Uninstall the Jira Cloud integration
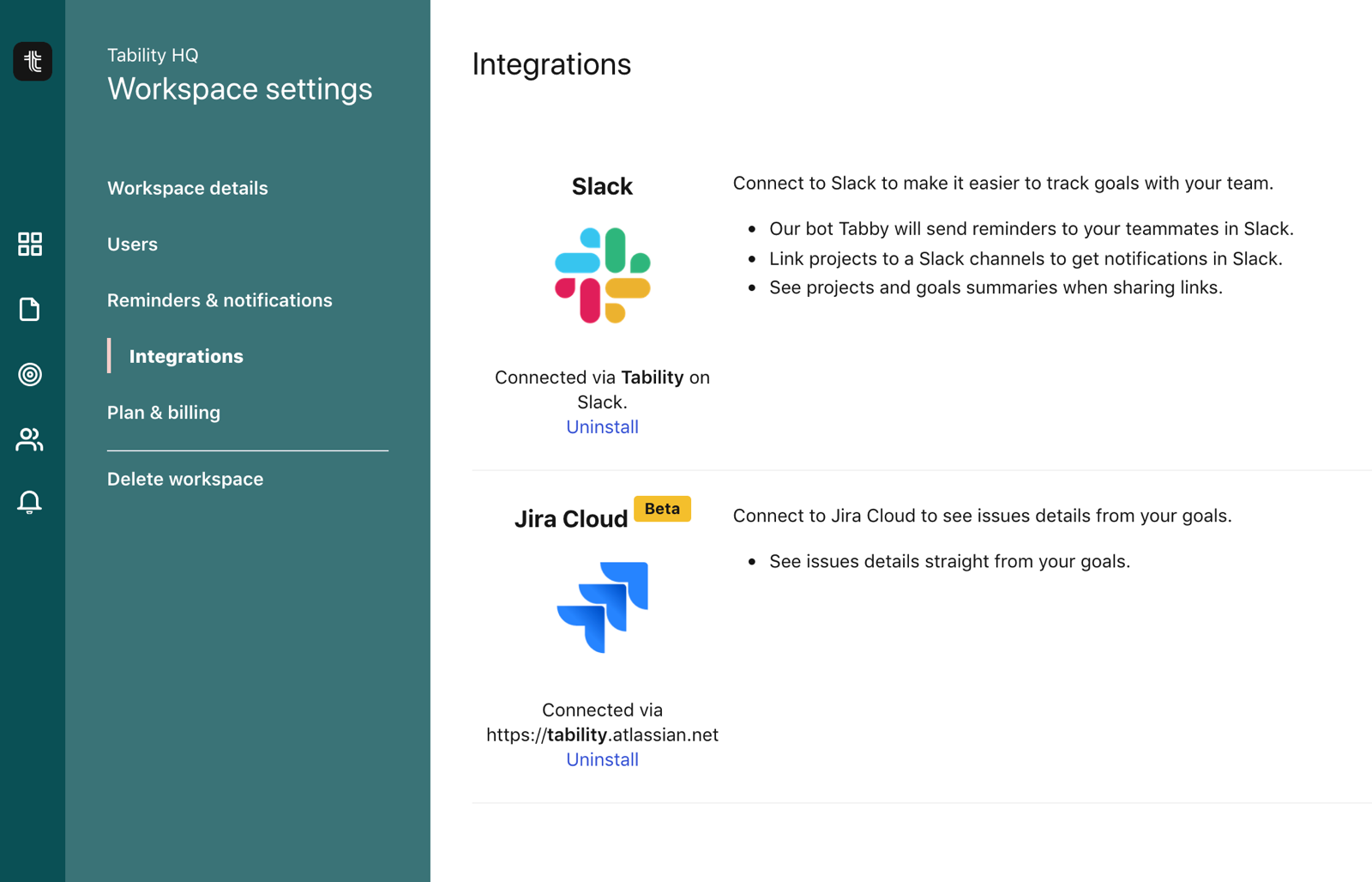 (x=602, y=759)
